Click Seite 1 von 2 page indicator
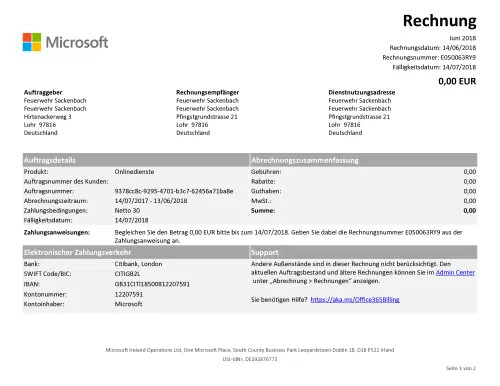The width and height of the screenshot is (500, 386). pyautogui.click(x=461, y=368)
